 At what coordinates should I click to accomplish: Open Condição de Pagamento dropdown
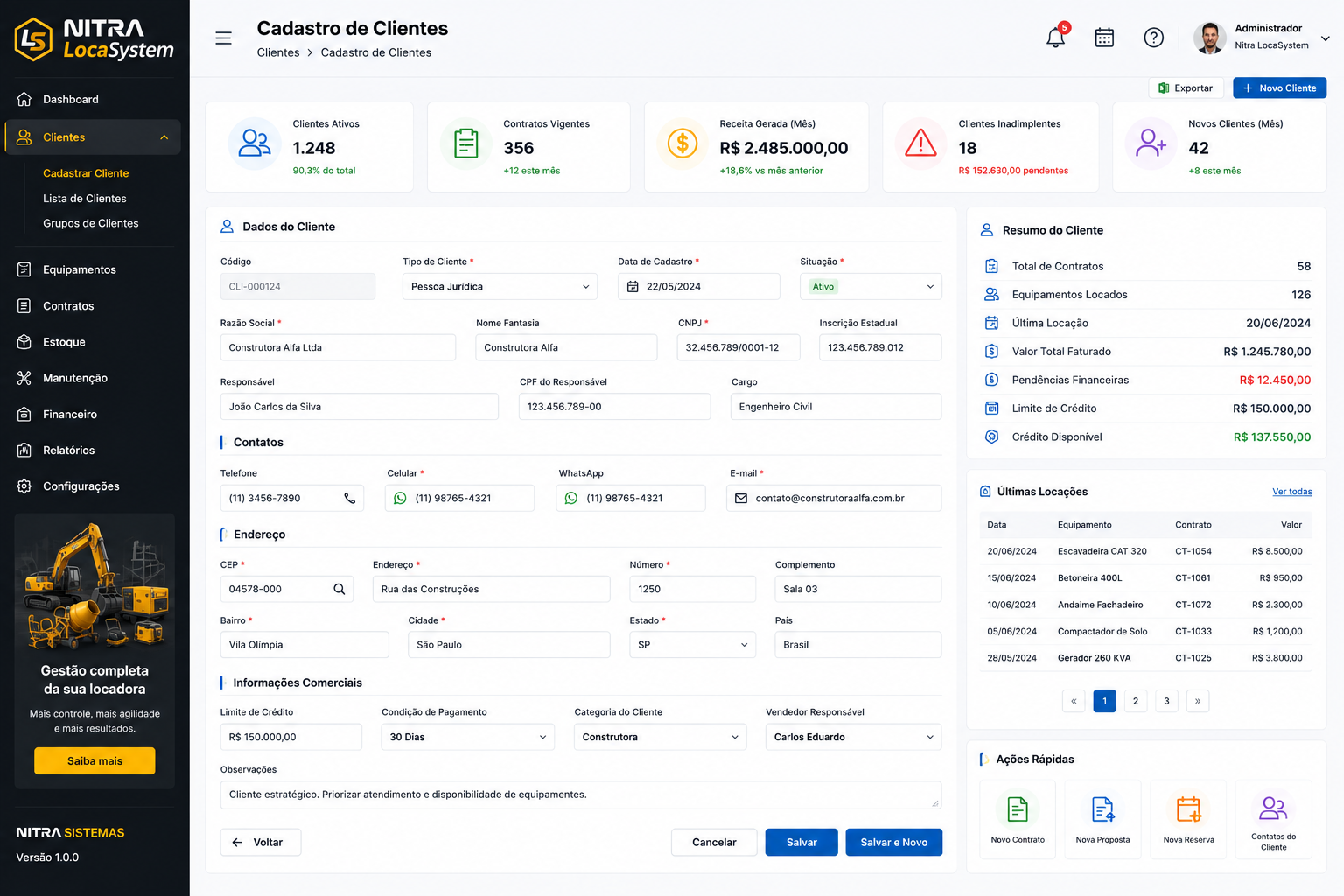coord(468,737)
